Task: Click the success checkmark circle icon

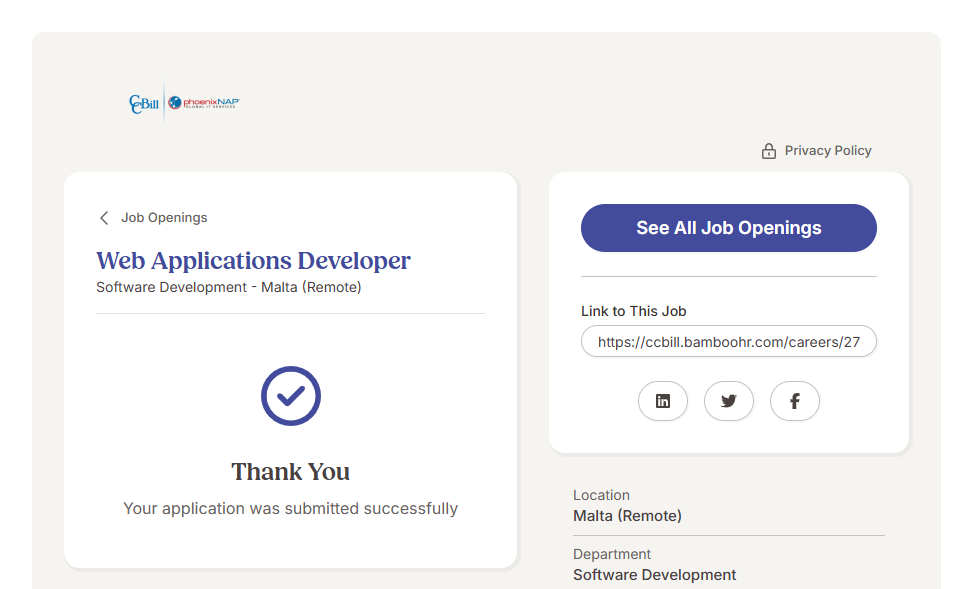Action: coord(291,396)
